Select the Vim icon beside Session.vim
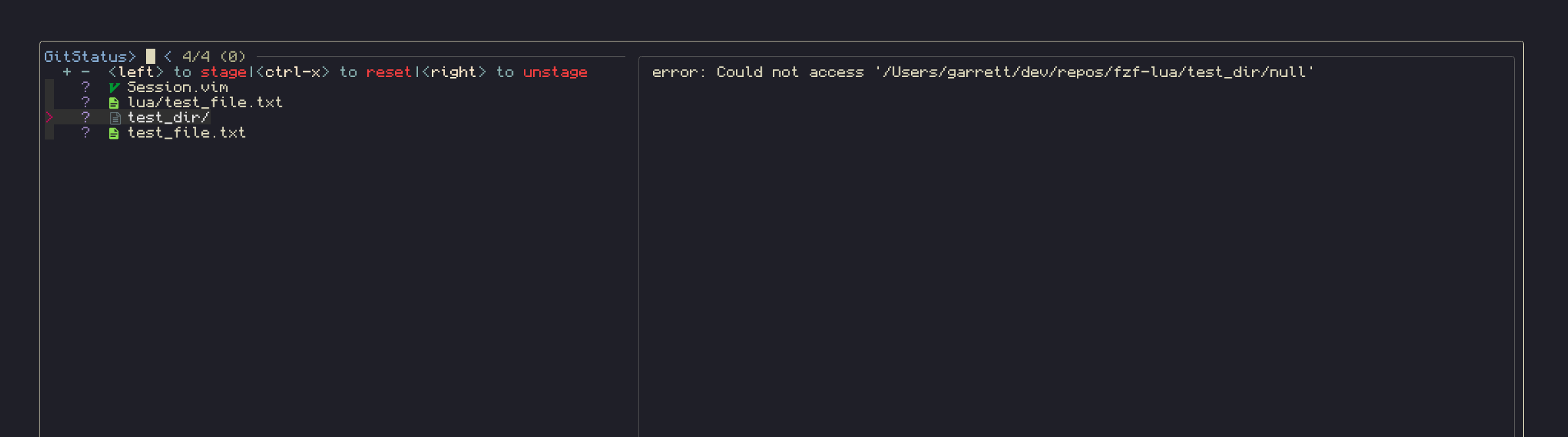This screenshot has width=1568, height=437. coord(115,87)
